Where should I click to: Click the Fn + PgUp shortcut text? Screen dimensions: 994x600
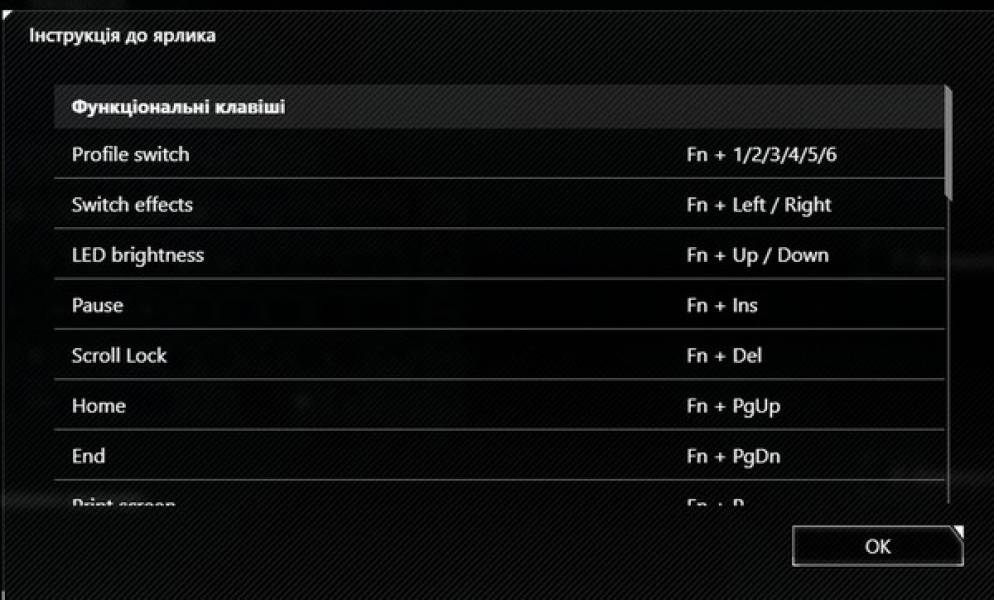732,406
